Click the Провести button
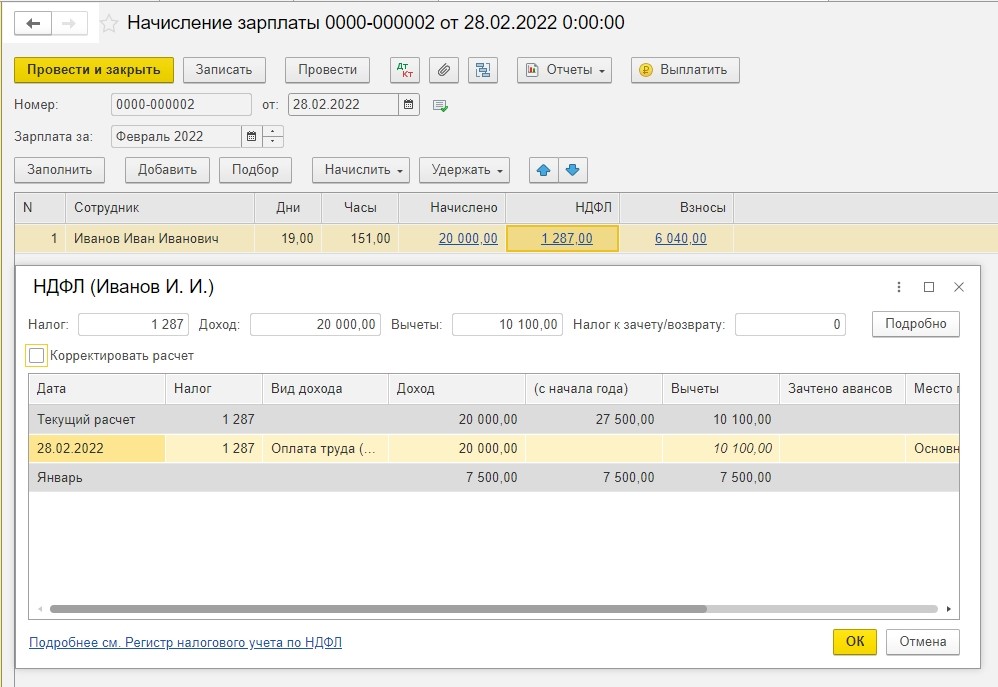 click(327, 70)
